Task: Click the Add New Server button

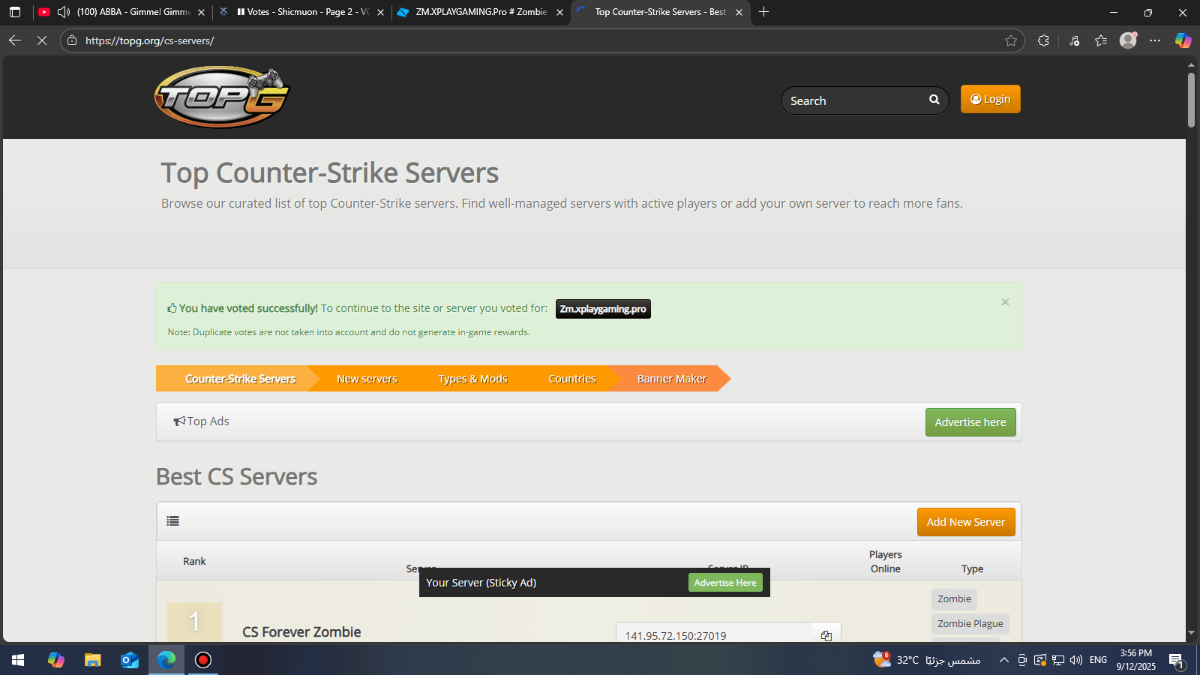Action: pos(965,522)
